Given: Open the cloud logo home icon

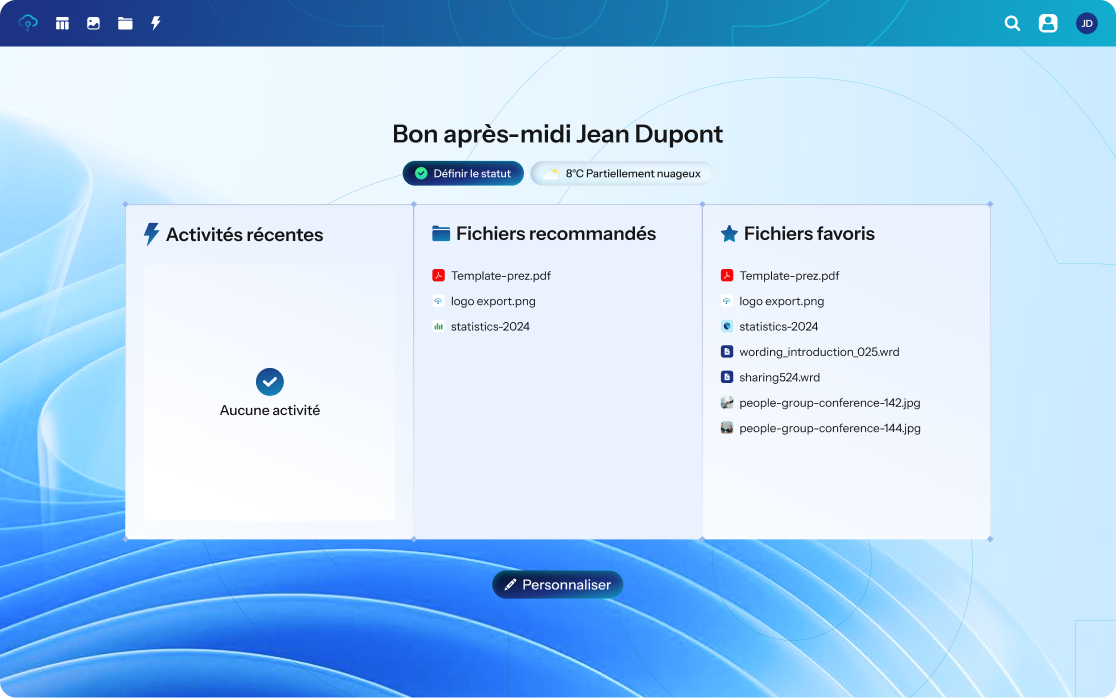Looking at the screenshot, I should pos(28,23).
